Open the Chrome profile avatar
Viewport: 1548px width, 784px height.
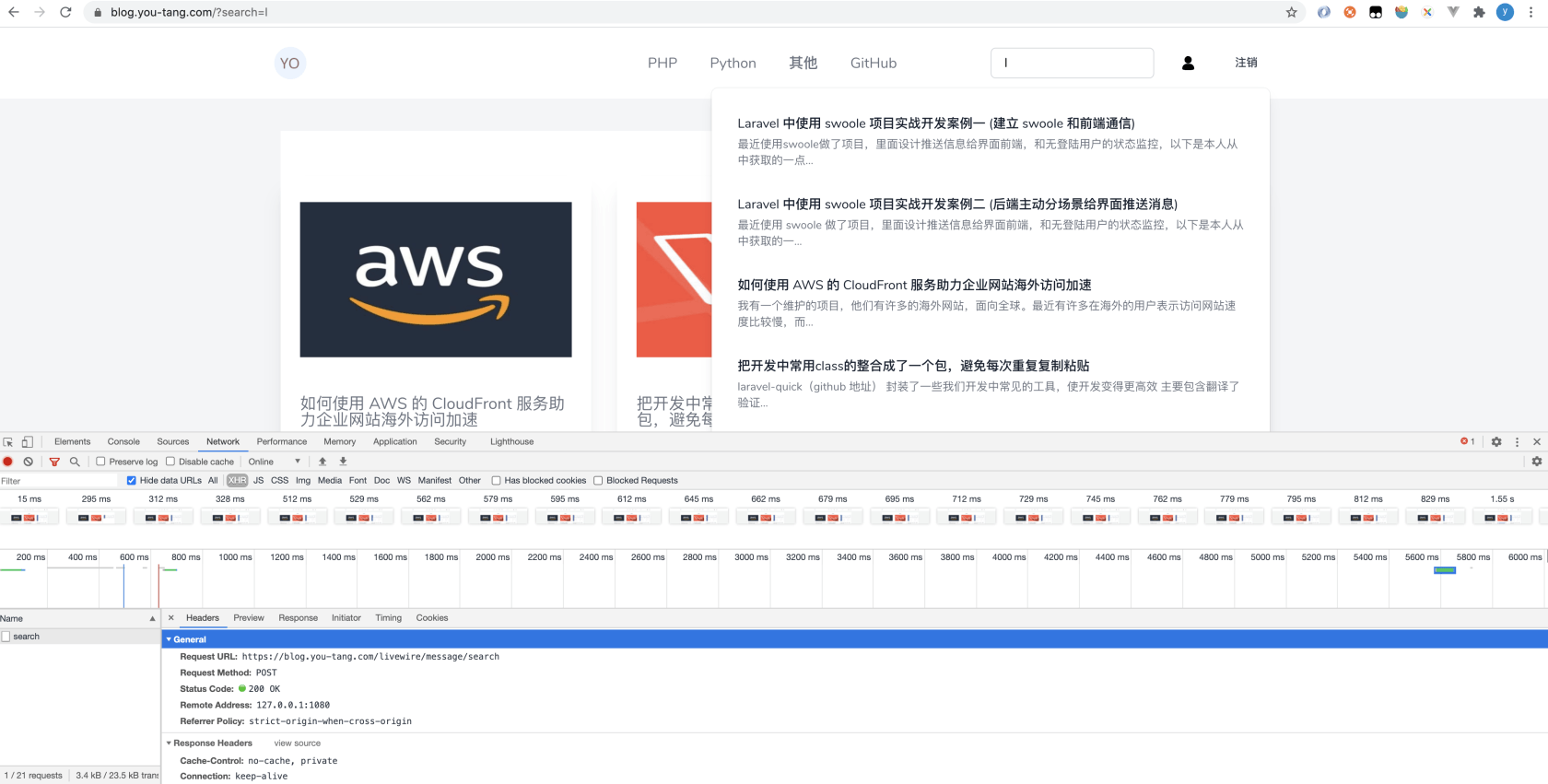1505,12
